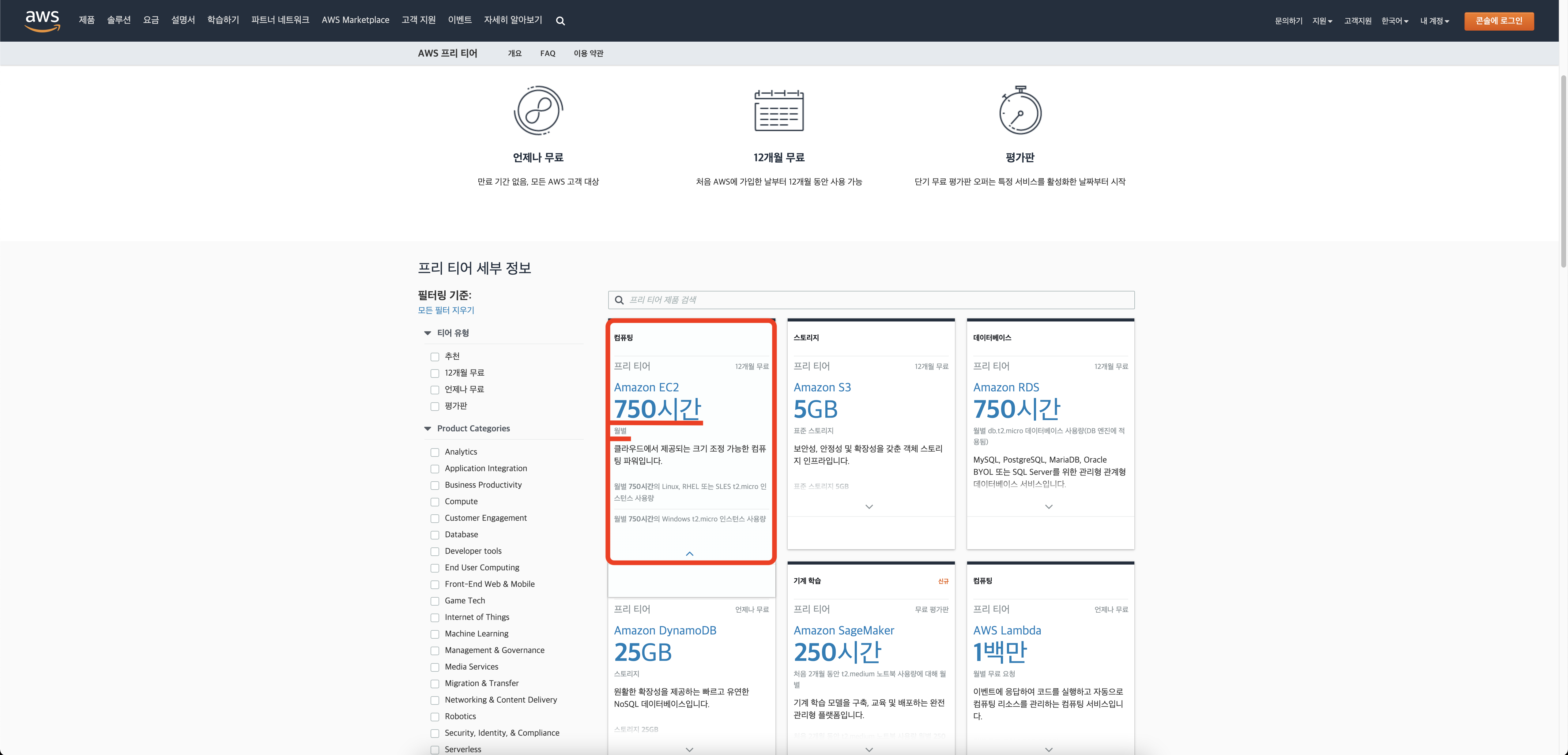The width and height of the screenshot is (1568, 755).
Task: Switch to the FAQ tab
Action: click(x=548, y=54)
